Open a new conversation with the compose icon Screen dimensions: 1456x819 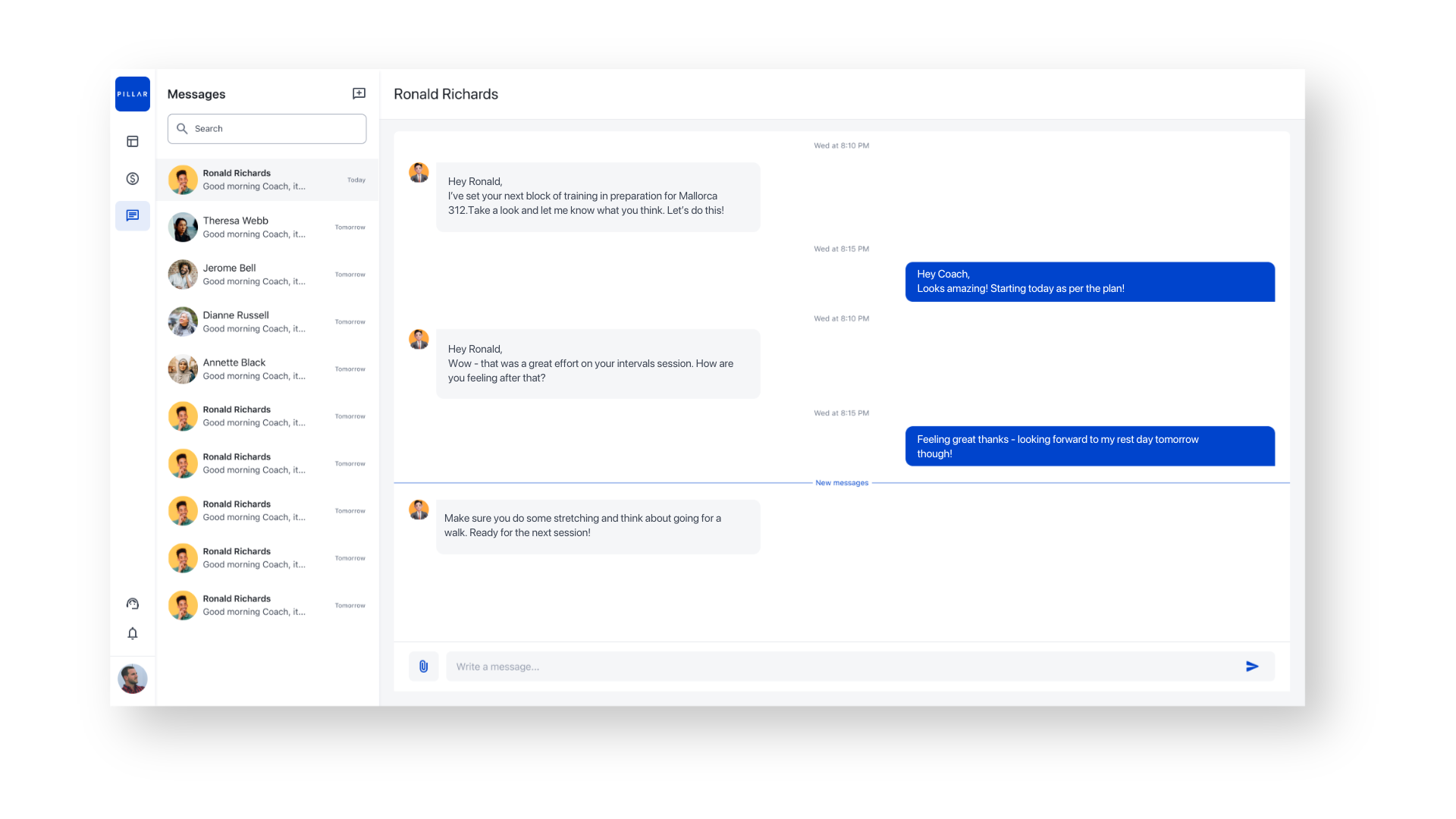pyautogui.click(x=359, y=93)
